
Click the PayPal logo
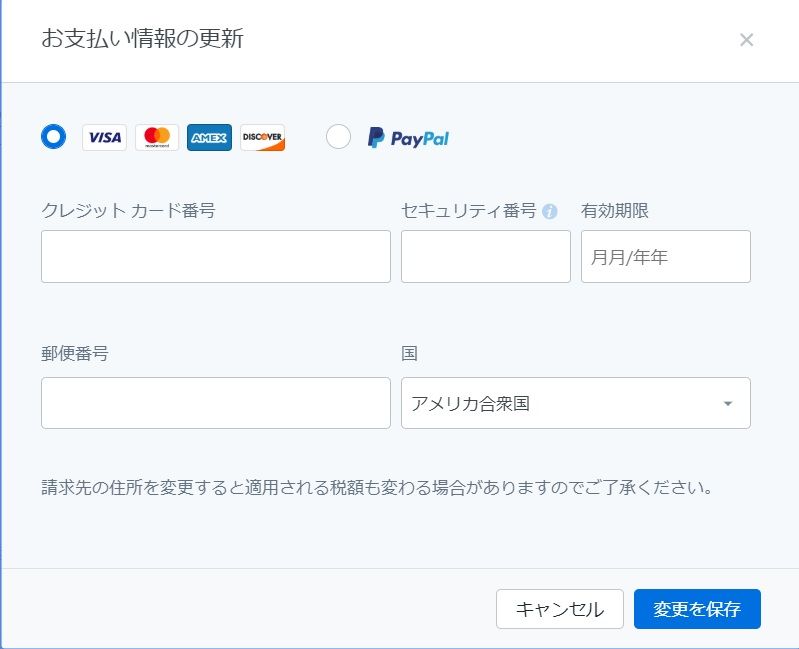pyautogui.click(x=408, y=138)
